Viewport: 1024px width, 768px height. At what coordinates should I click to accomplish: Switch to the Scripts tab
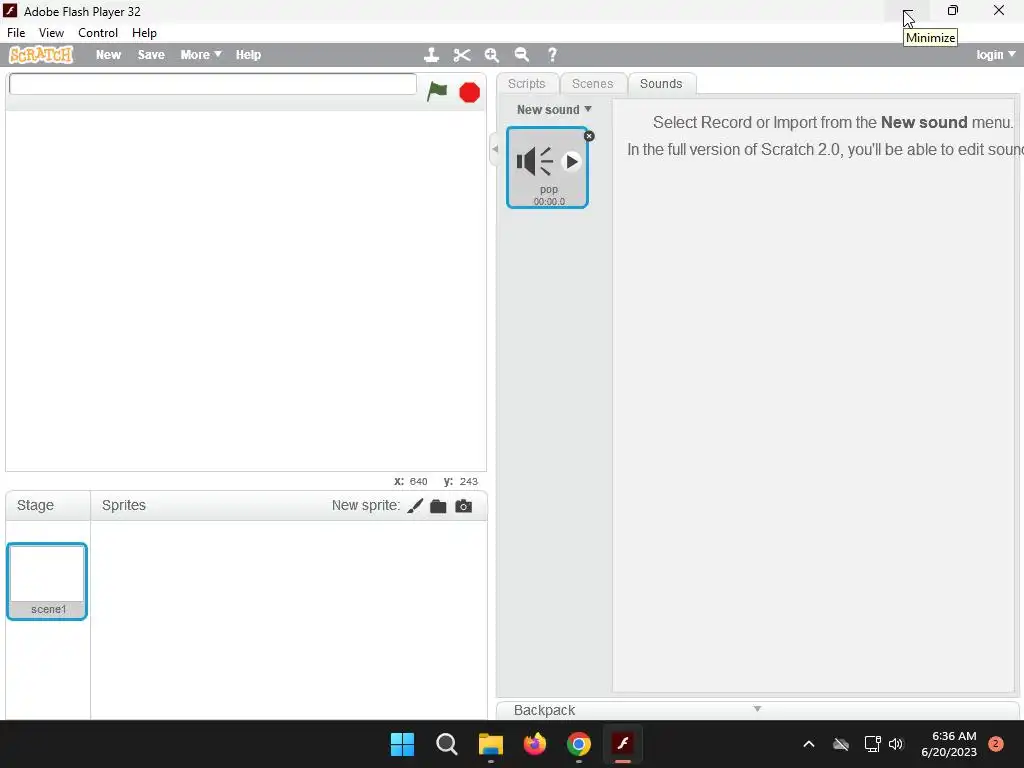(x=526, y=84)
